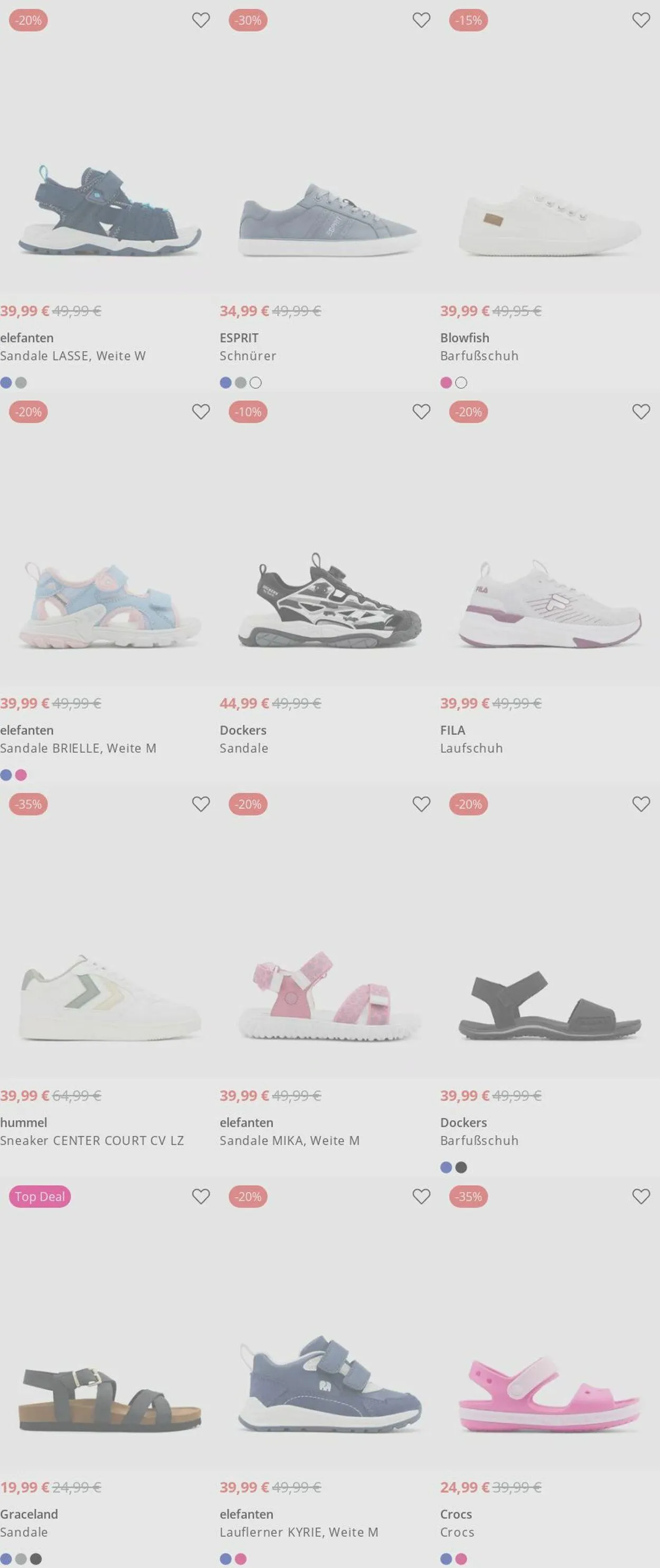
Task: Open the FILA Laufschuh shoe picture
Action: [x=550, y=604]
